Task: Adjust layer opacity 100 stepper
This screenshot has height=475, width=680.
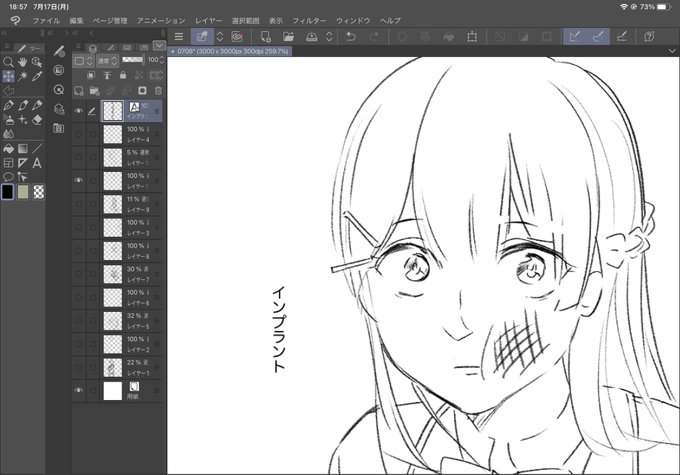Action: tap(161, 60)
